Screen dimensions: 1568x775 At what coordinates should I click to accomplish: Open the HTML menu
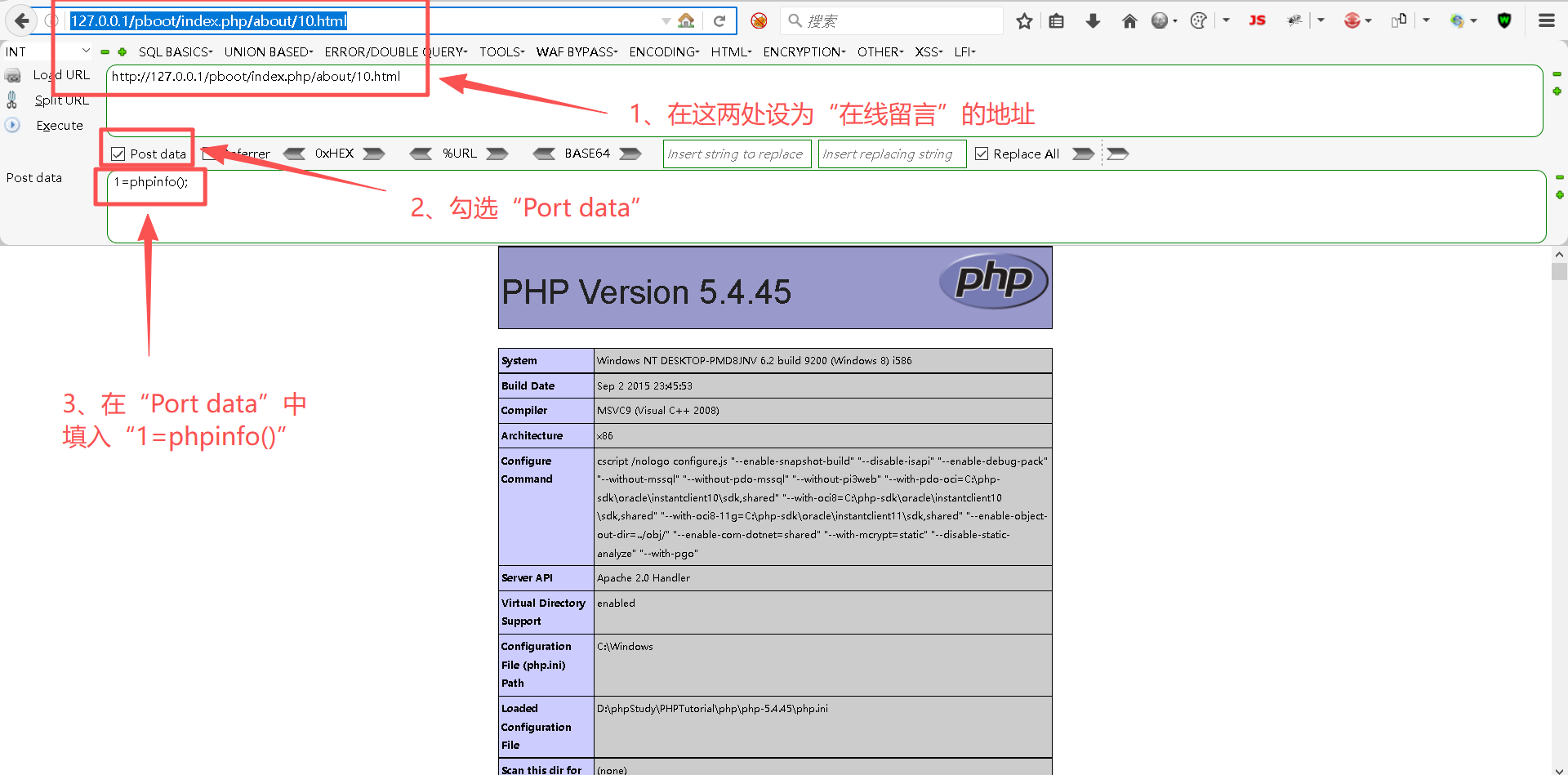[731, 52]
